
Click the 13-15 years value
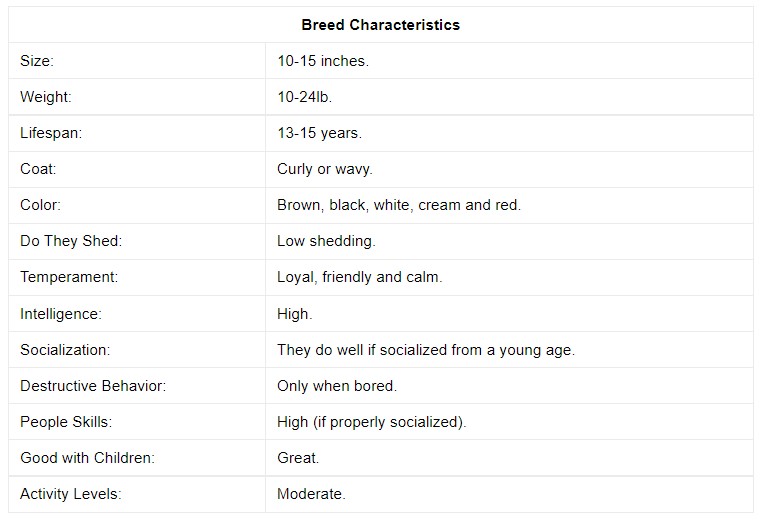(x=319, y=133)
